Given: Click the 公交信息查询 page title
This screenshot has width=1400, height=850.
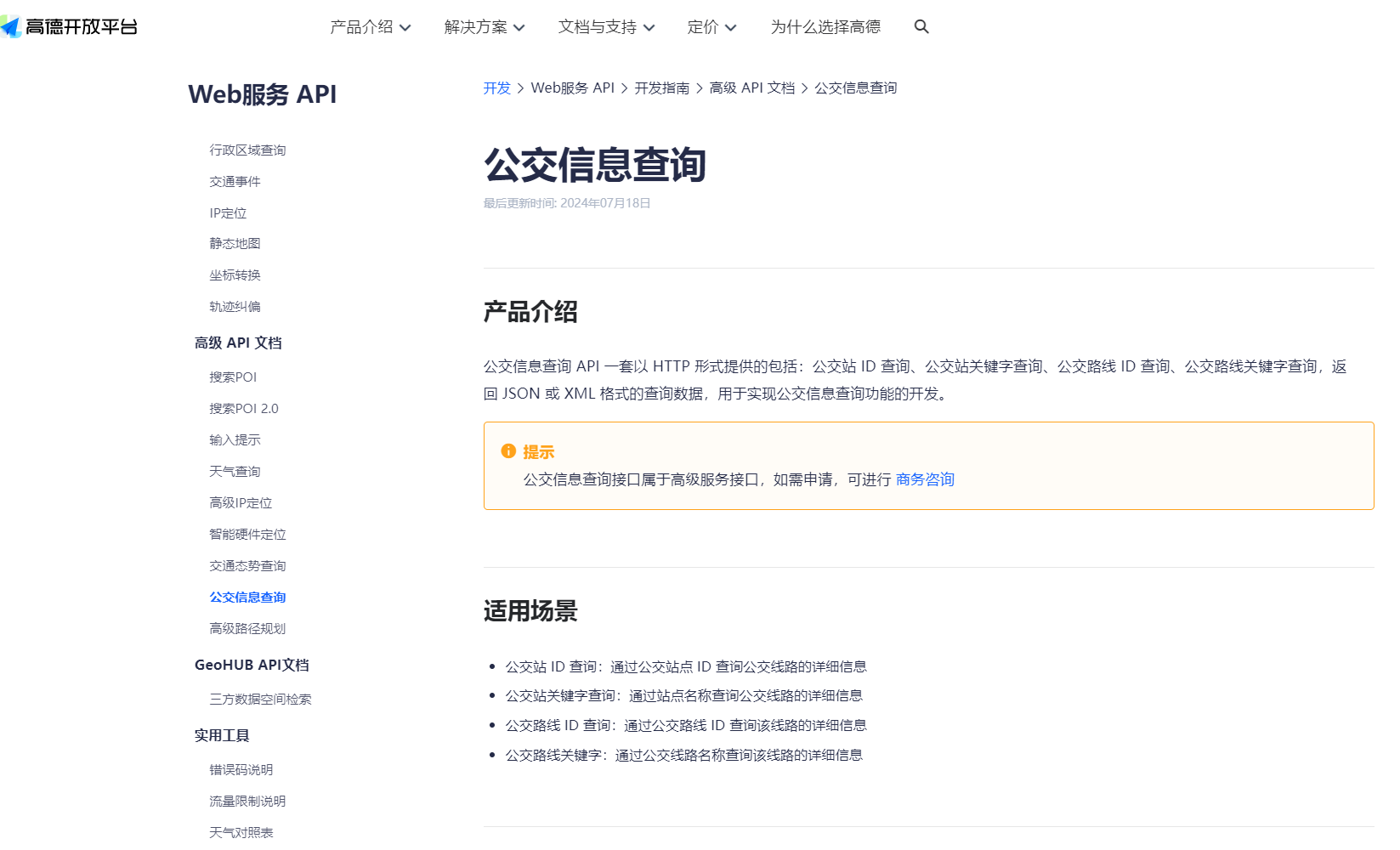Looking at the screenshot, I should pos(595,165).
